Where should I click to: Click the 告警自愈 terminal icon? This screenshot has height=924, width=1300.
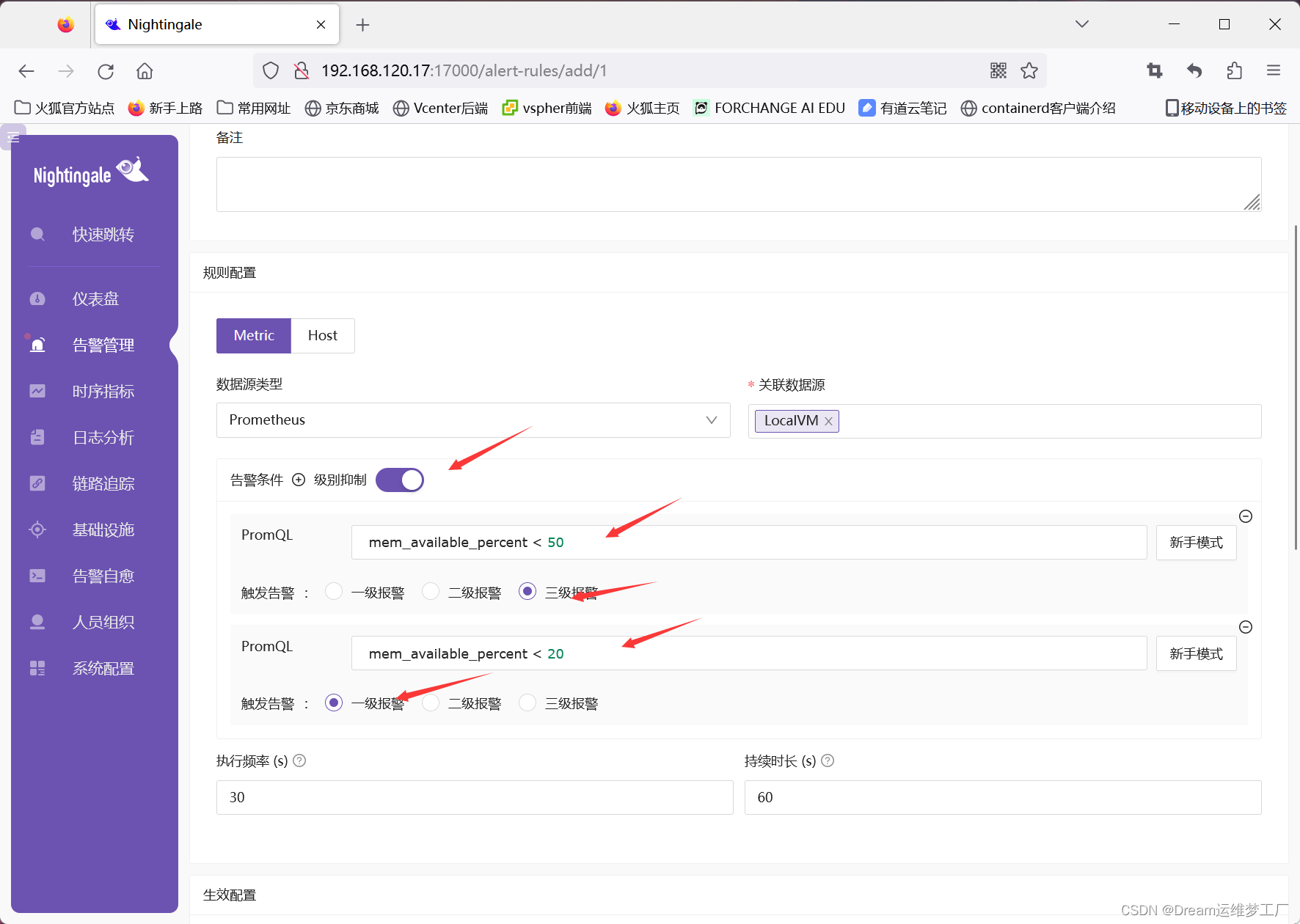(x=37, y=576)
